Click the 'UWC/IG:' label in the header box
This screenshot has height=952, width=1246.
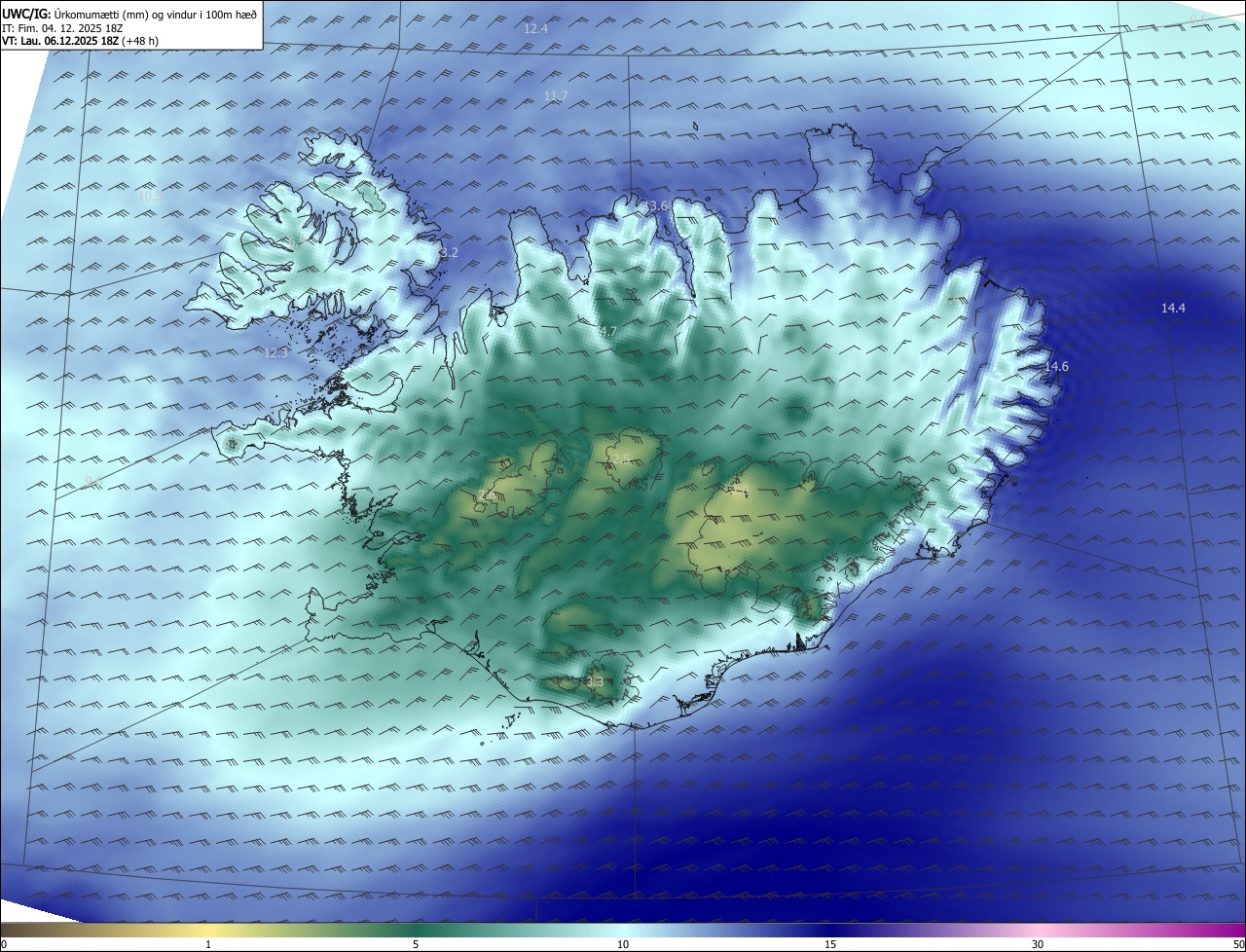tap(26, 15)
